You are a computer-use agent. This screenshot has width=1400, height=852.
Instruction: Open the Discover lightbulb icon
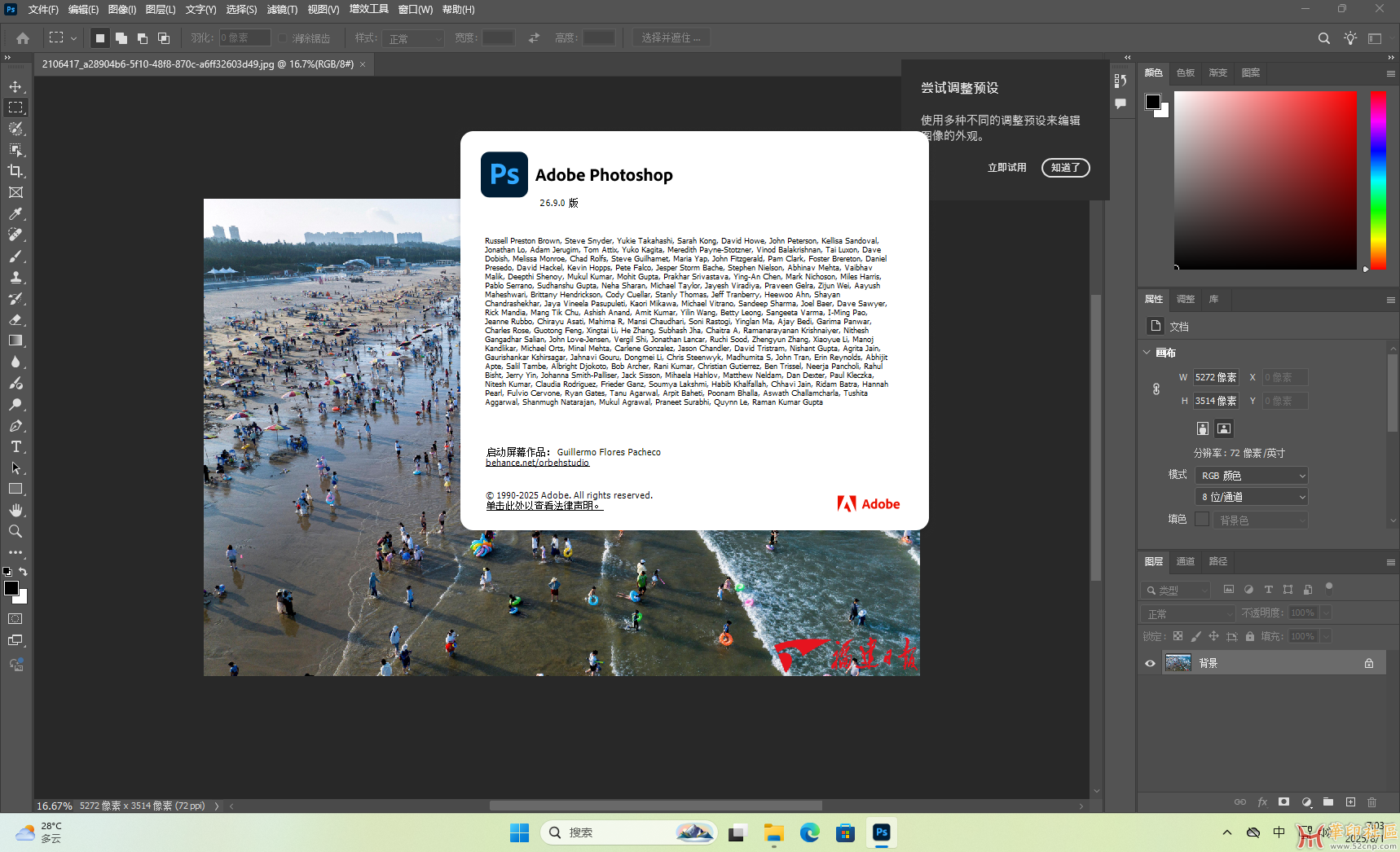point(1350,38)
